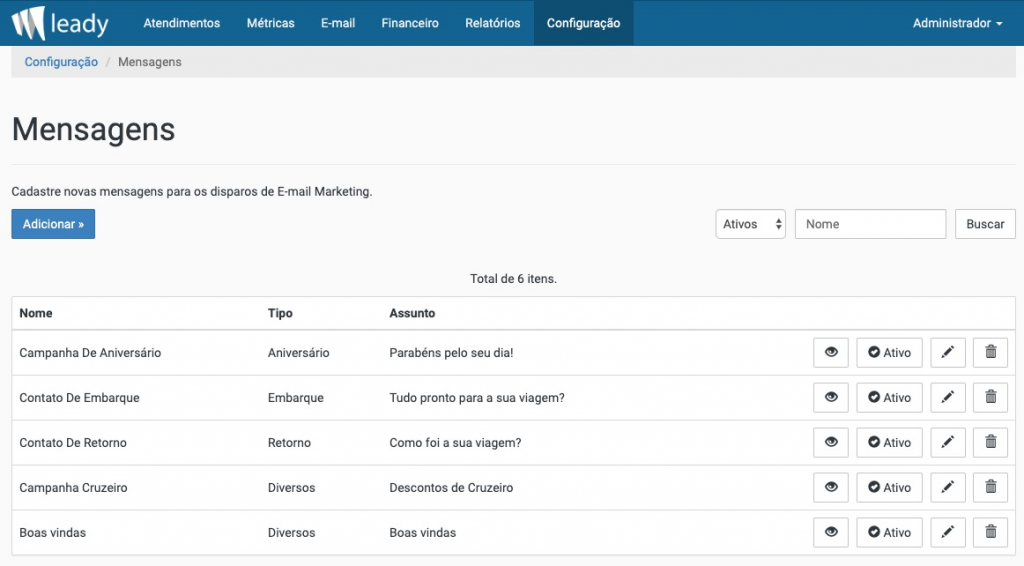
Task: Click the 'Aniversário' type cell
Action: [x=298, y=353]
